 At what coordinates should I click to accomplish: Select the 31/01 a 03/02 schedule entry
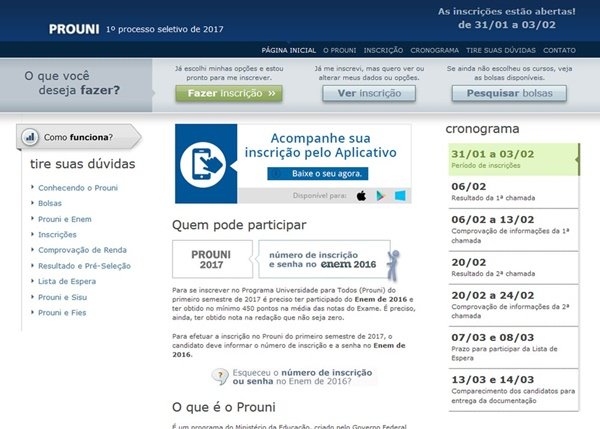click(x=510, y=160)
